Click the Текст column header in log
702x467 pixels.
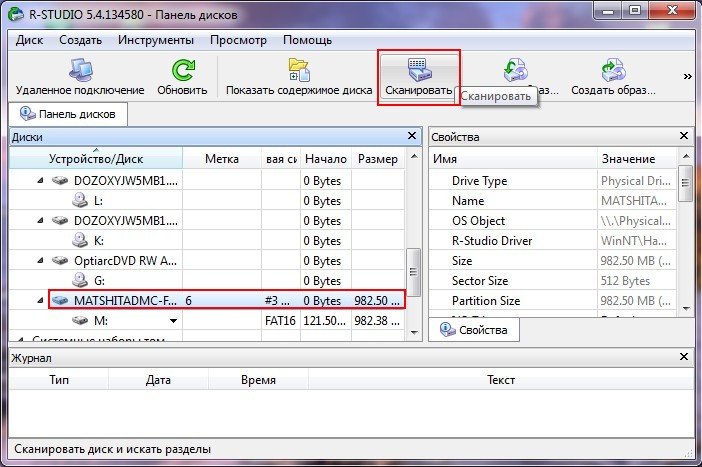click(x=501, y=380)
